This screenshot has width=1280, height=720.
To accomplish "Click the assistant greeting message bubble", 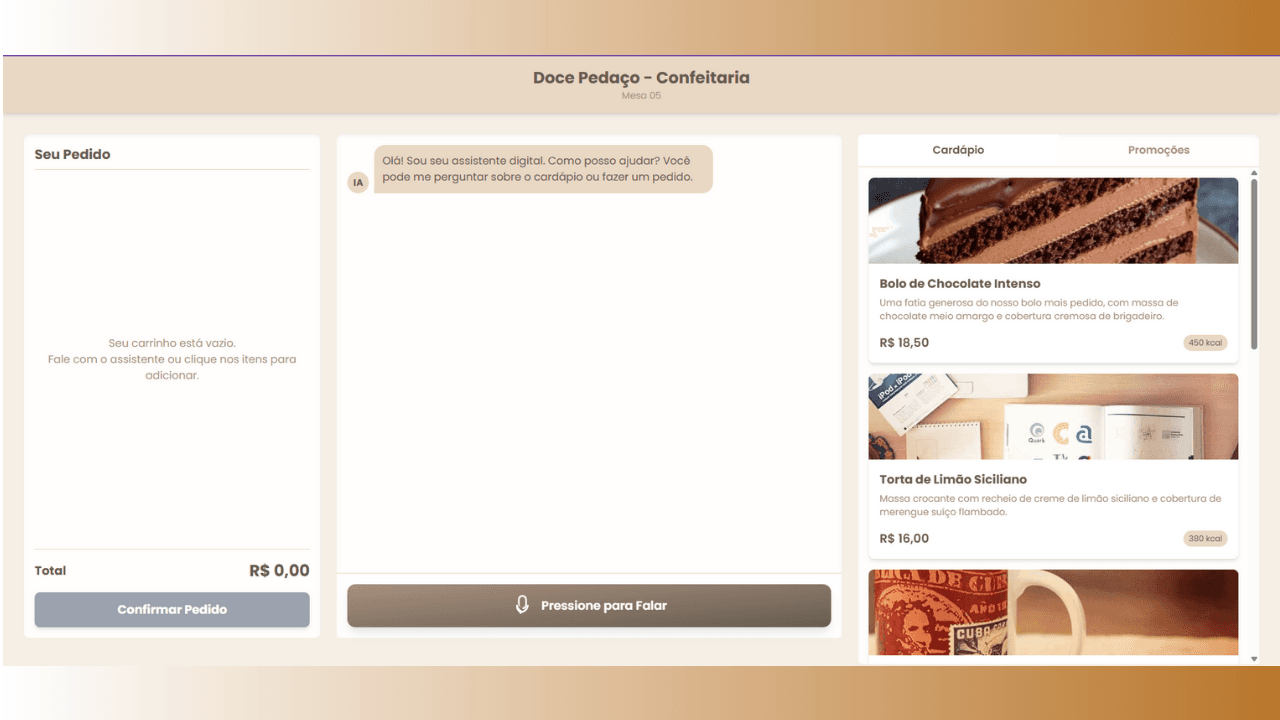I will pos(543,169).
